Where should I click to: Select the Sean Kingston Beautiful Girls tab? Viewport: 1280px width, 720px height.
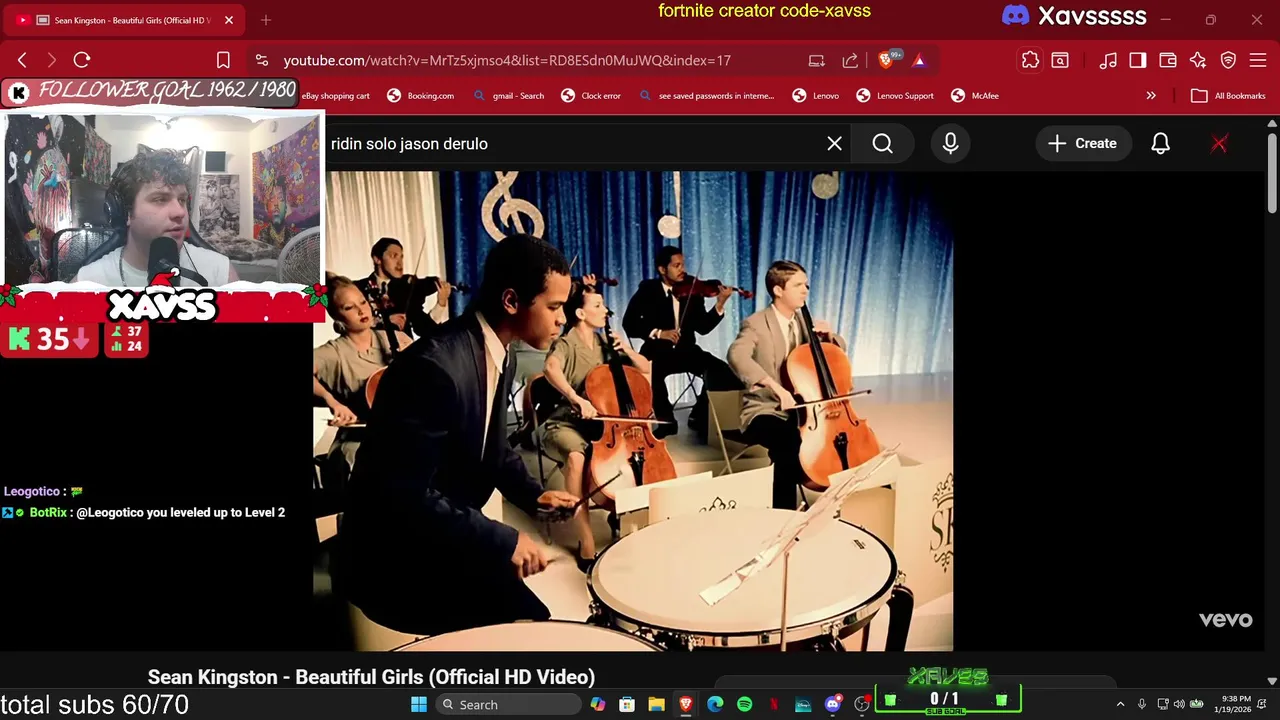[125, 20]
